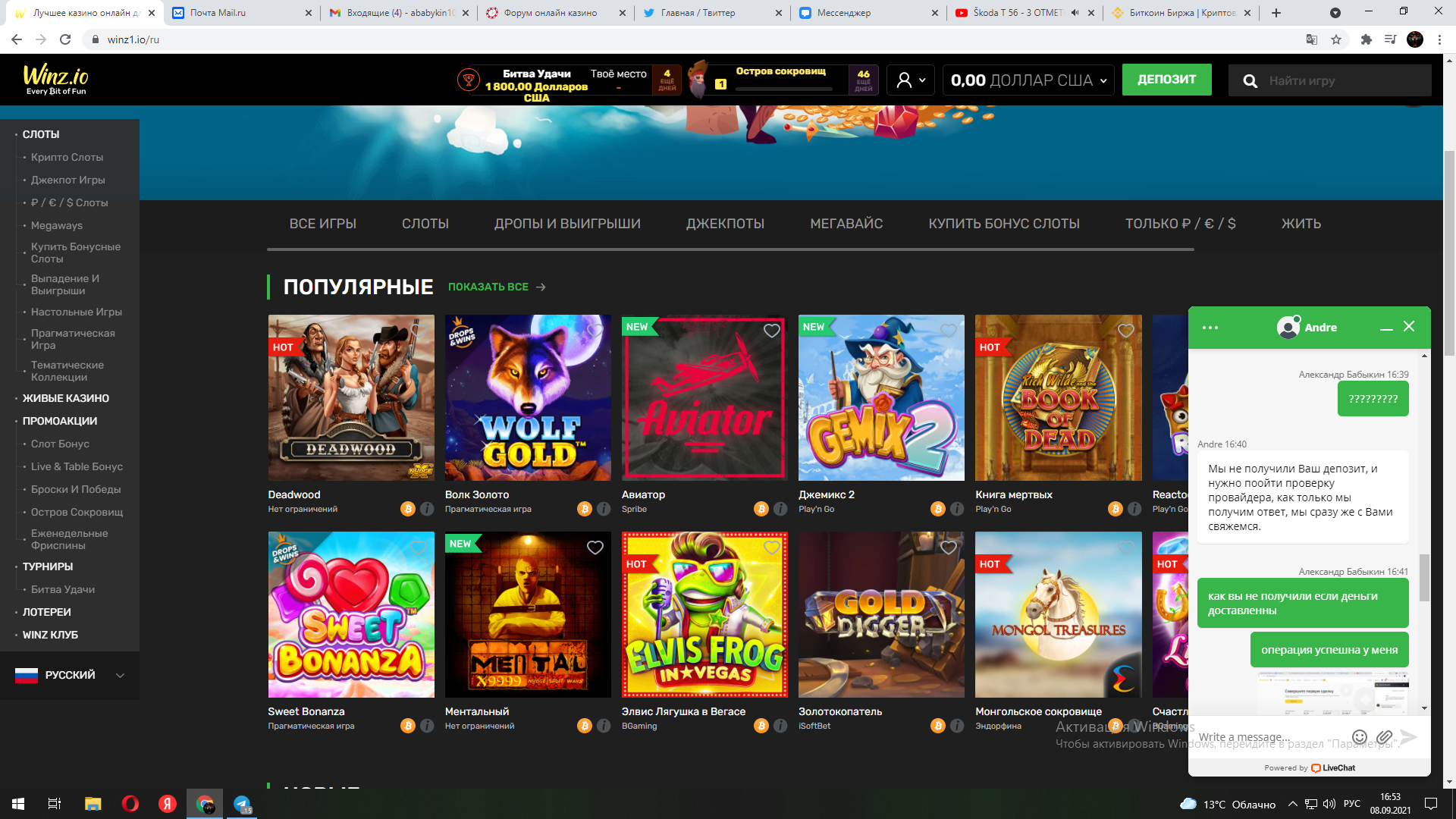Switch to Почта Mail.ru browser tab
This screenshot has height=819, width=1456.
click(241, 13)
